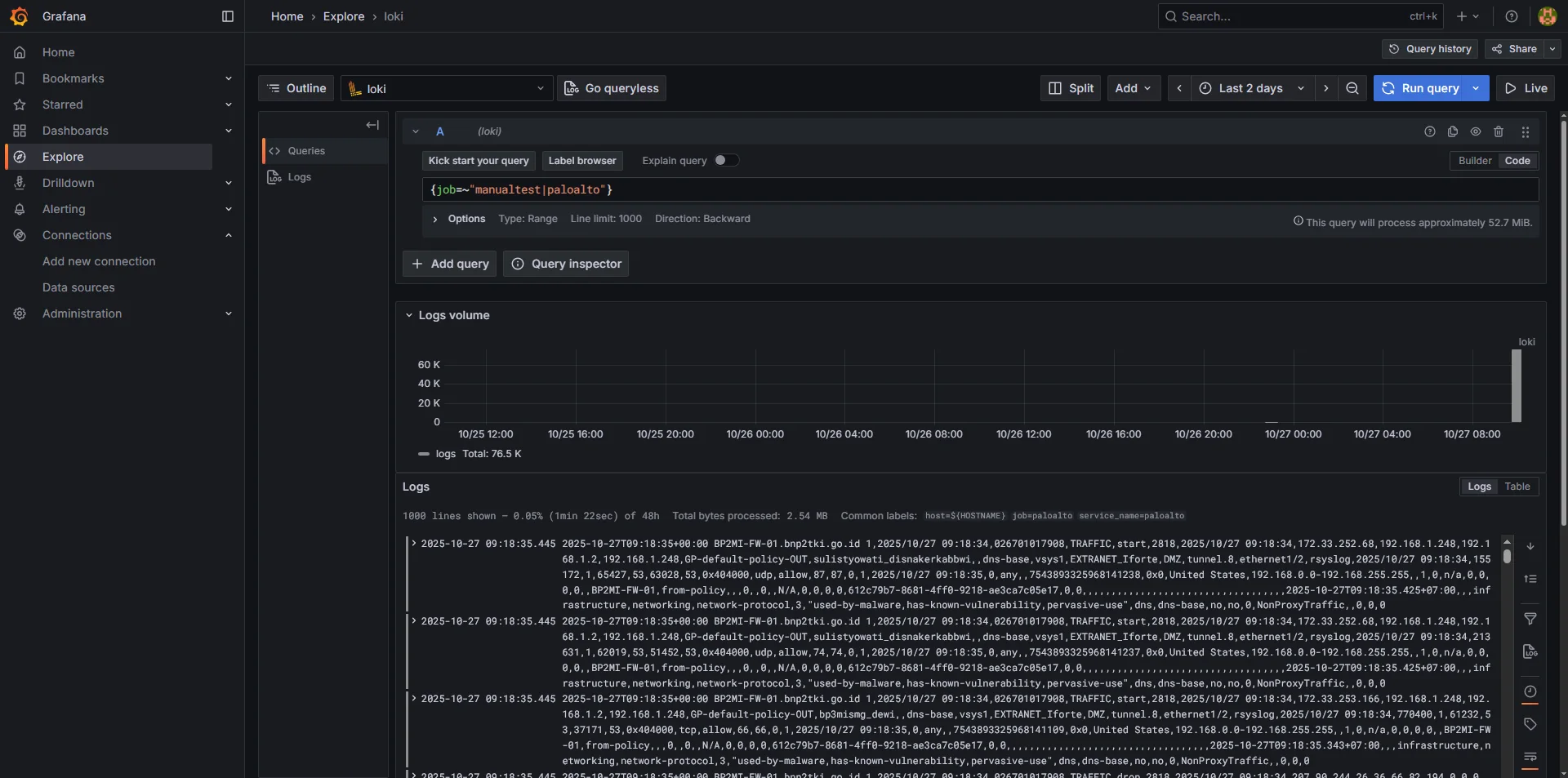Delete query A with trash icon

[1499, 131]
